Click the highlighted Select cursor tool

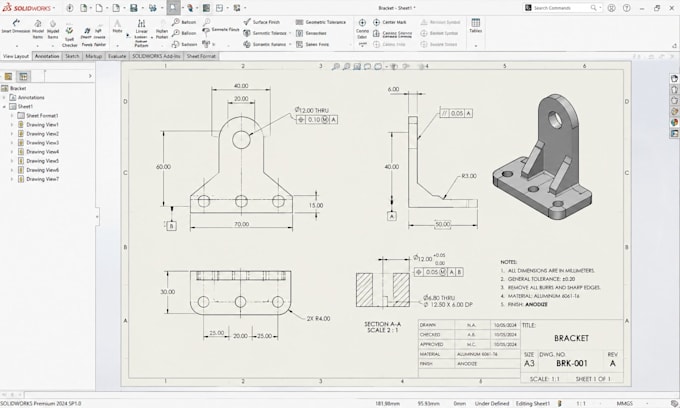(x=173, y=8)
